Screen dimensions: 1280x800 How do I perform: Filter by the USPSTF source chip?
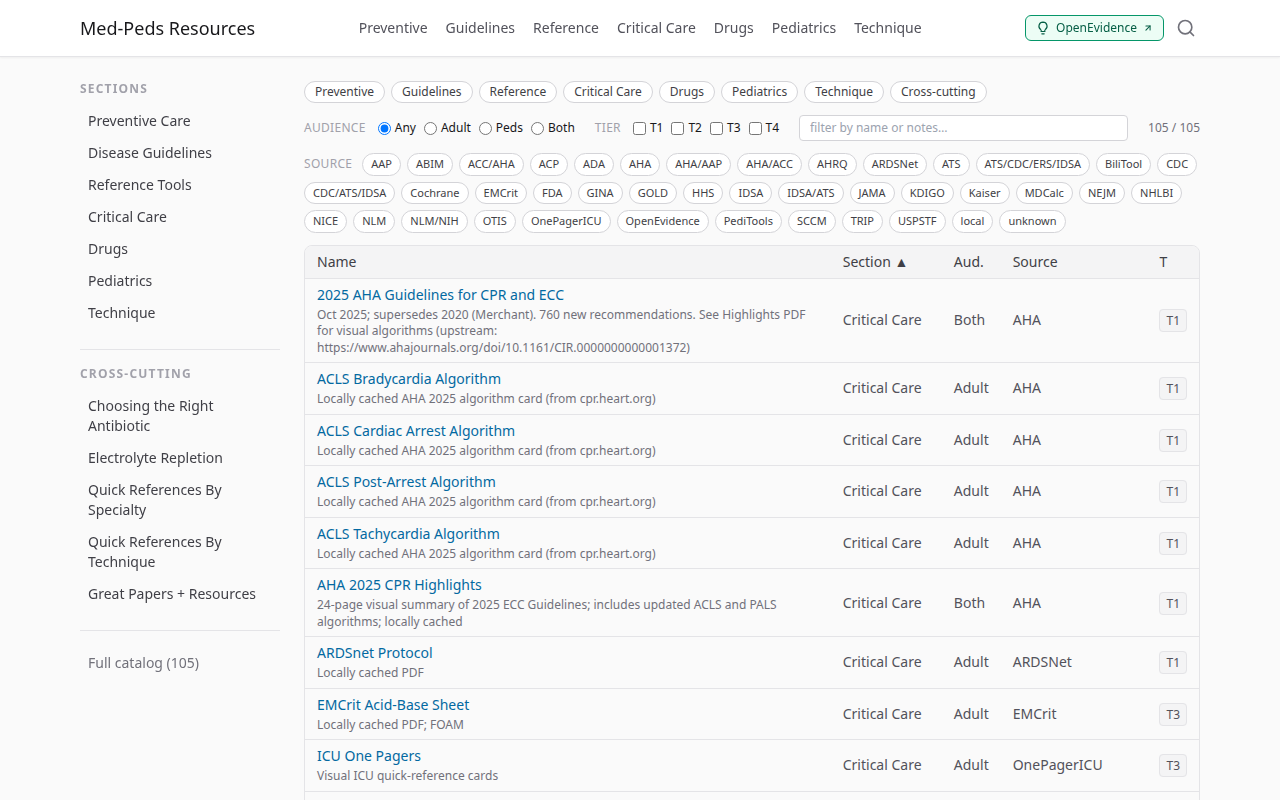917,221
